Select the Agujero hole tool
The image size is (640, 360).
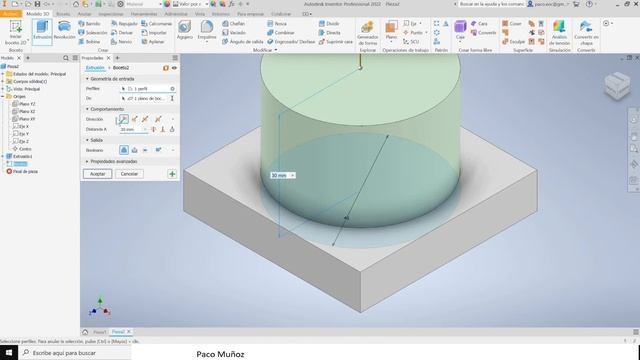click(184, 30)
